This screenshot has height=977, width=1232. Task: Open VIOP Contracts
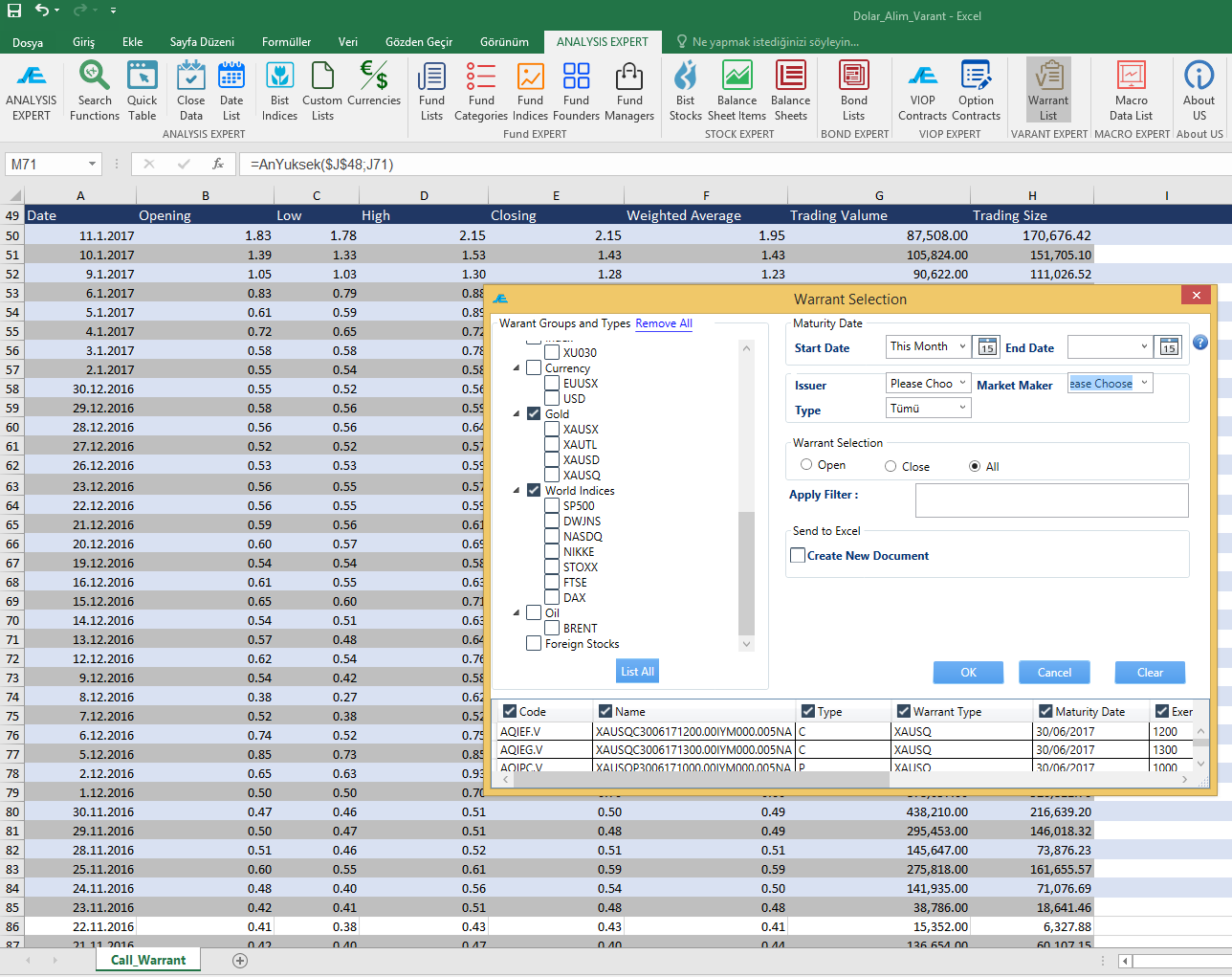(922, 91)
